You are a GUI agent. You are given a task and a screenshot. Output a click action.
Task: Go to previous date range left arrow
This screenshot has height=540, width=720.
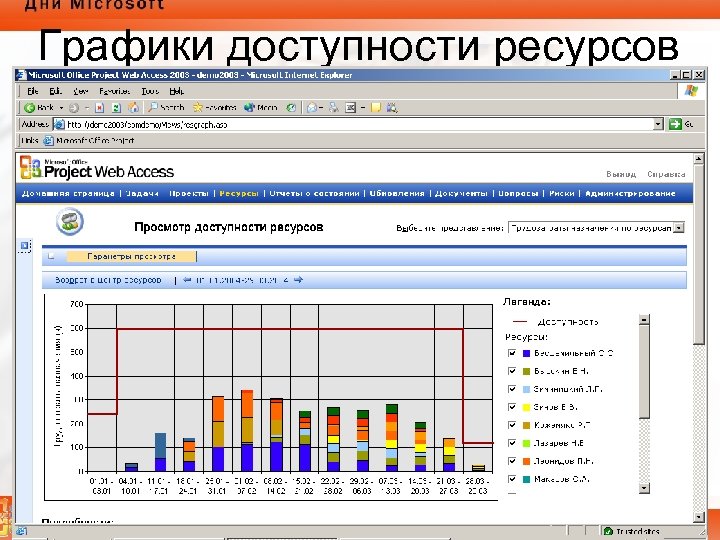point(187,280)
